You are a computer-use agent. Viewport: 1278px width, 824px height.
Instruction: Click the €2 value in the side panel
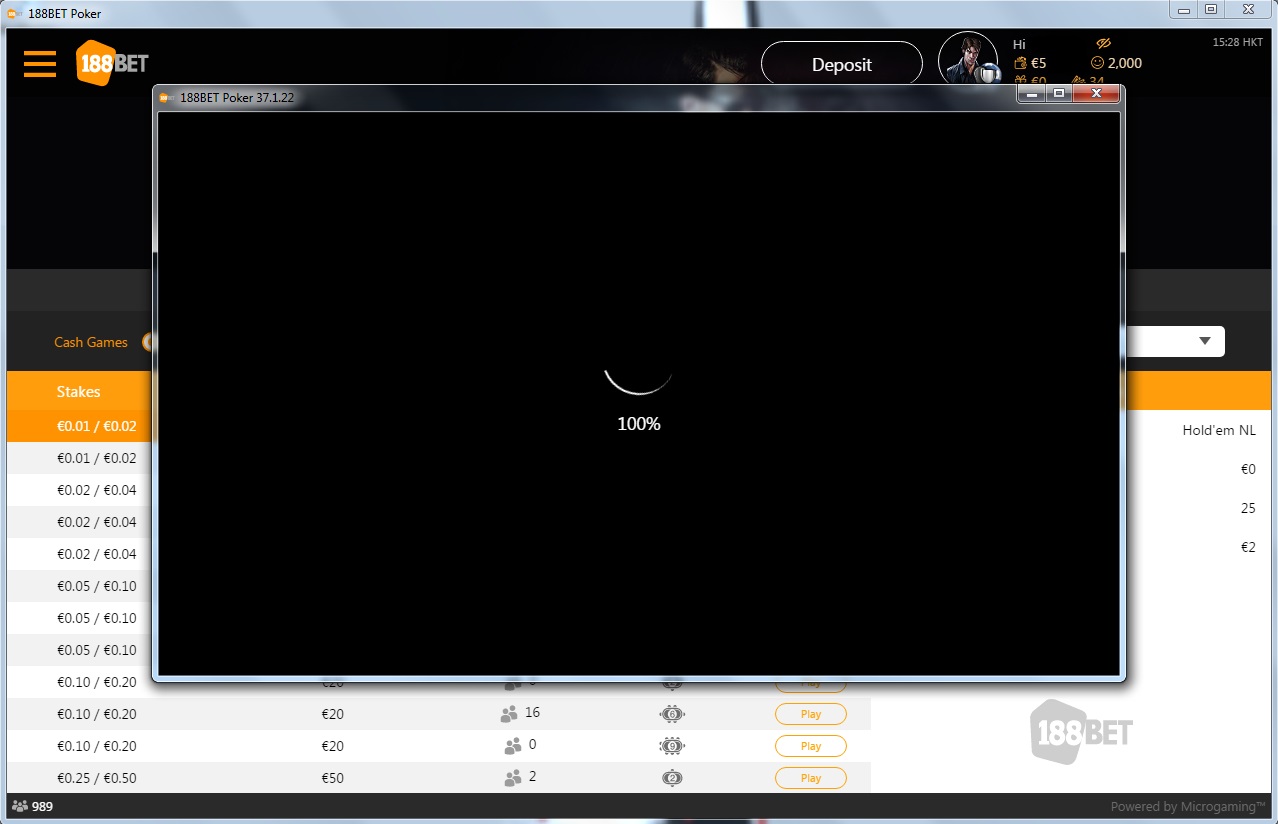pyautogui.click(x=1248, y=547)
